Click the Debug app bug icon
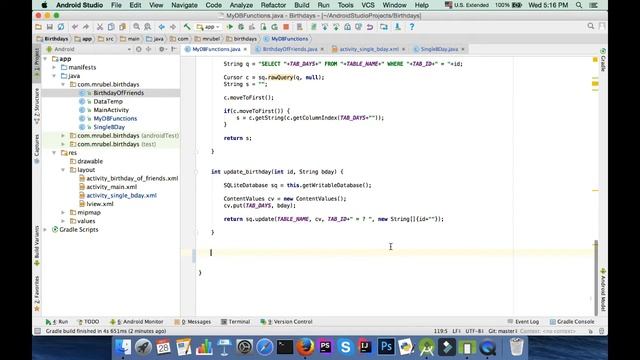Image resolution: width=640 pixels, height=360 pixels. (241, 27)
